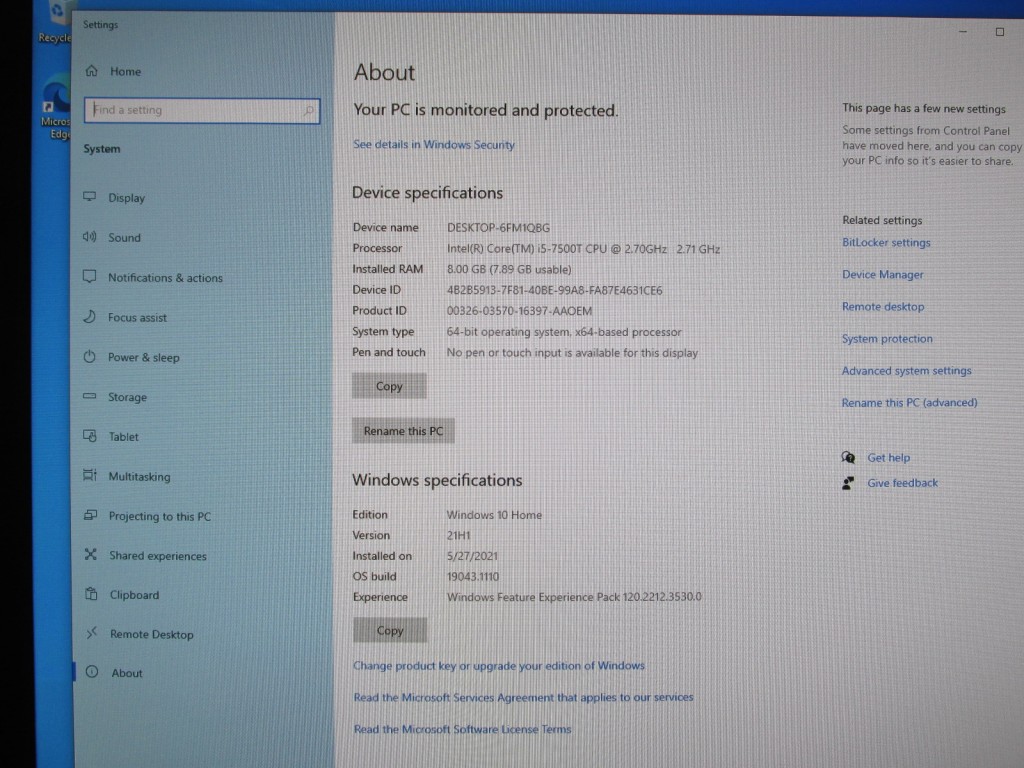Click the Find a setting search box
The image size is (1024, 768).
tap(202, 110)
